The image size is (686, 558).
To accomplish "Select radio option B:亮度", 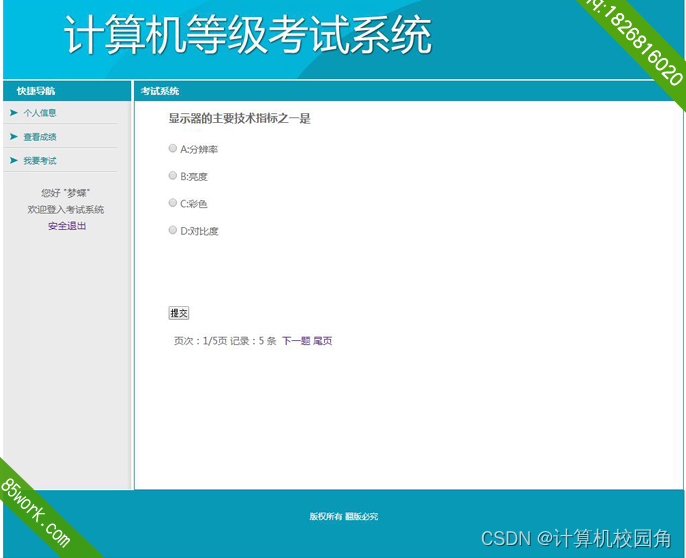I will coord(172,175).
